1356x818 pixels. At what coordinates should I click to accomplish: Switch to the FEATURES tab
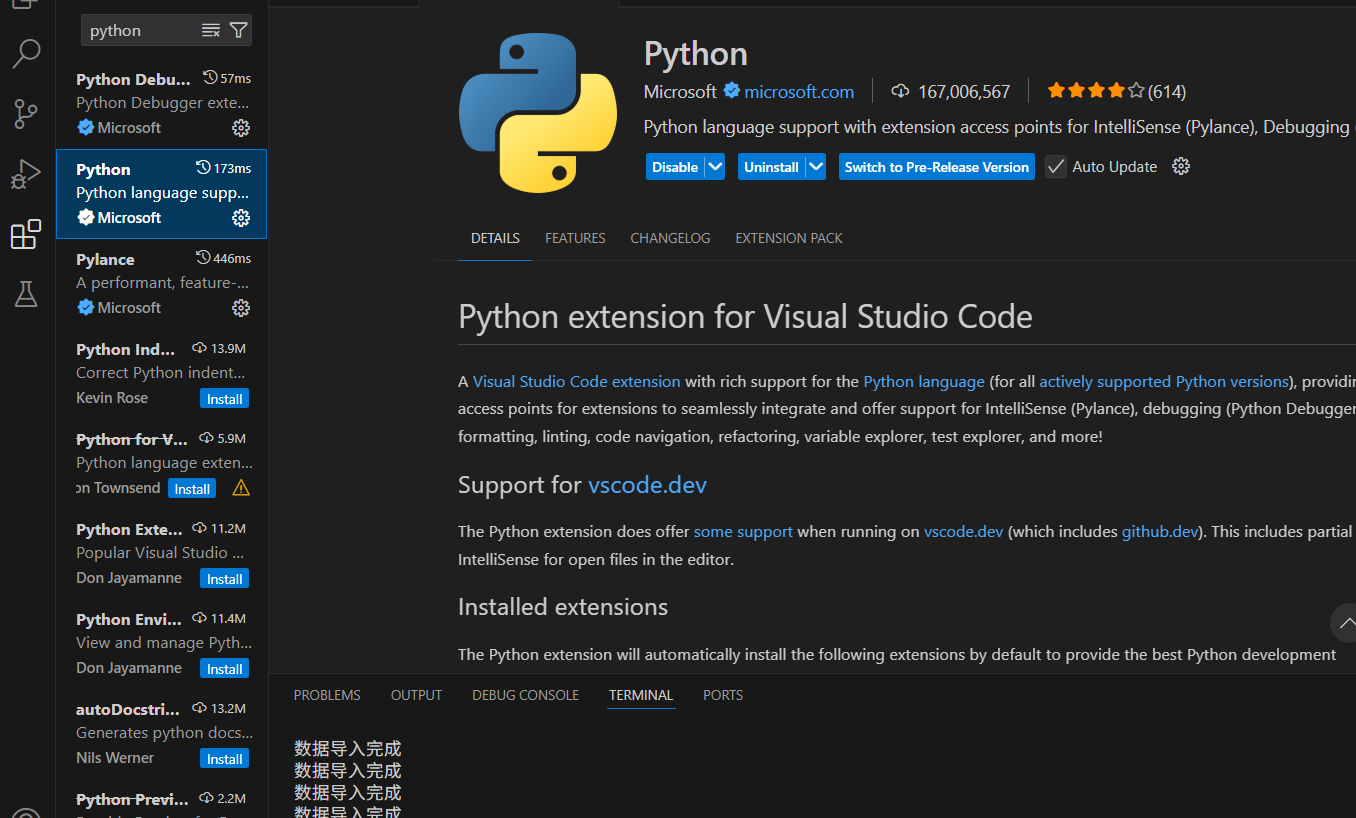[575, 238]
